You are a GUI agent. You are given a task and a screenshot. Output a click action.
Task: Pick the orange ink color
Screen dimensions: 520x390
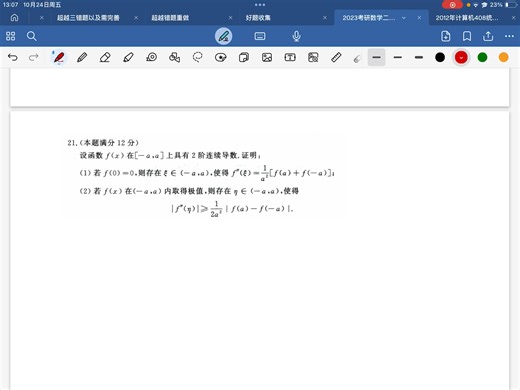tap(504, 57)
